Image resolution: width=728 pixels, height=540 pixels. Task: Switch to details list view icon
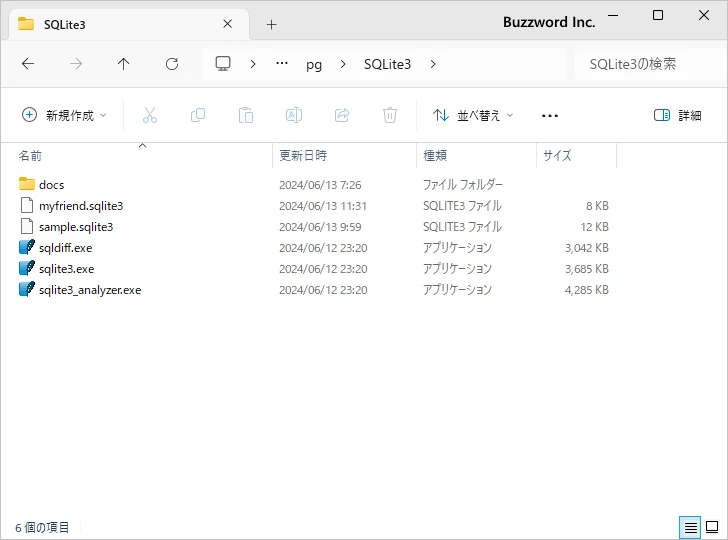(690, 527)
